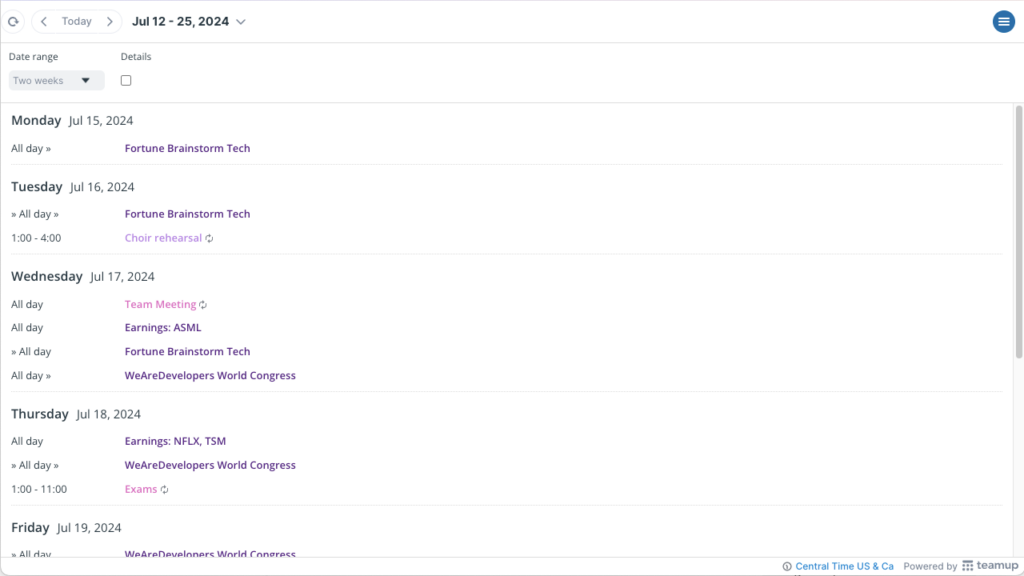Screen dimensions: 1024x576
Task: Open the Two weeks date range dropdown
Action: [x=56, y=80]
